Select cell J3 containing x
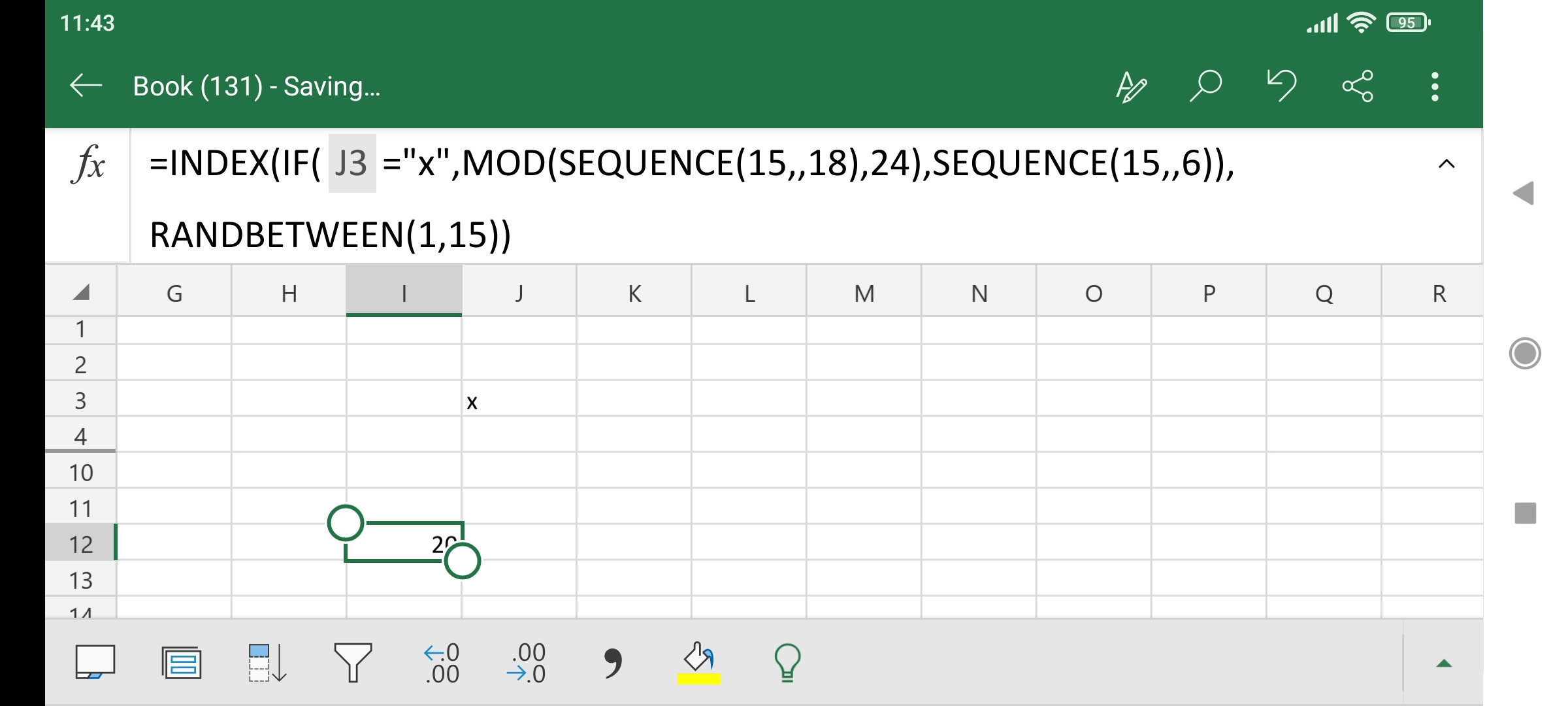The height and width of the screenshot is (706, 1568). (519, 400)
